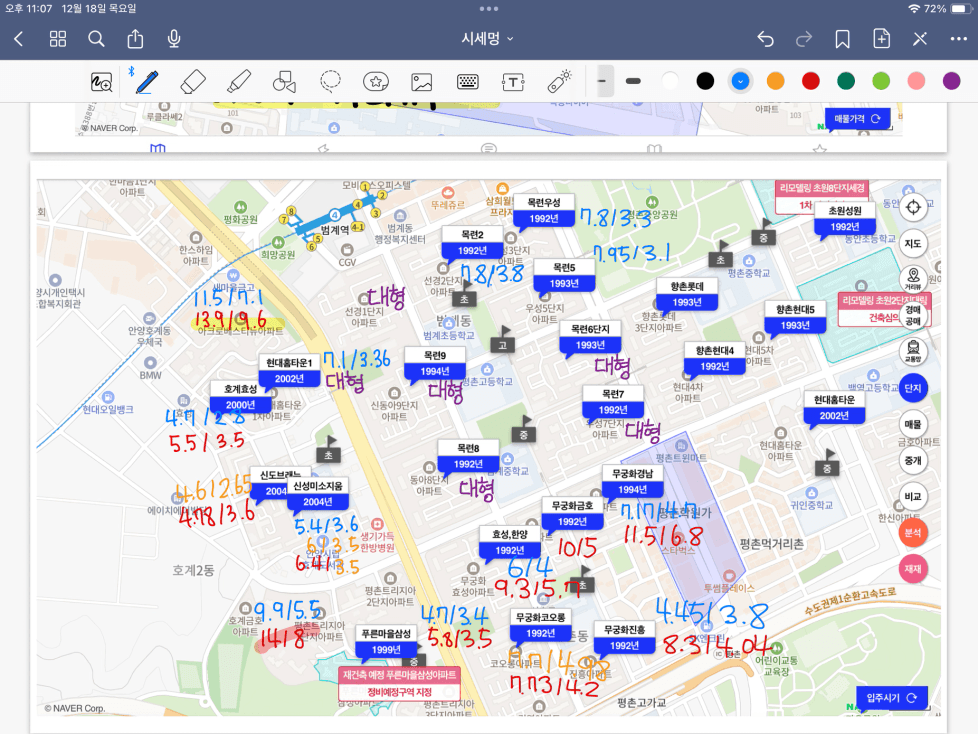The height and width of the screenshot is (734, 978).
Task: Open the share and export menu
Action: point(135,39)
